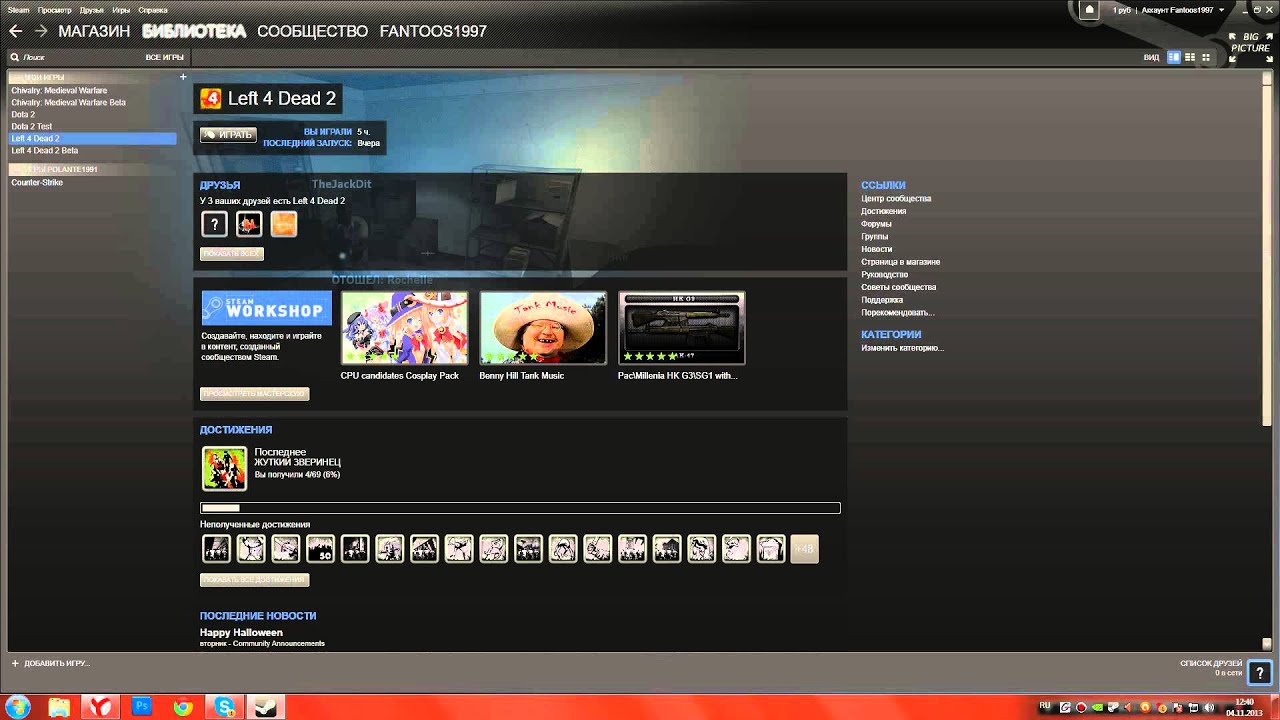Open Benny Hill Tank Music thumbnail

tap(543, 328)
